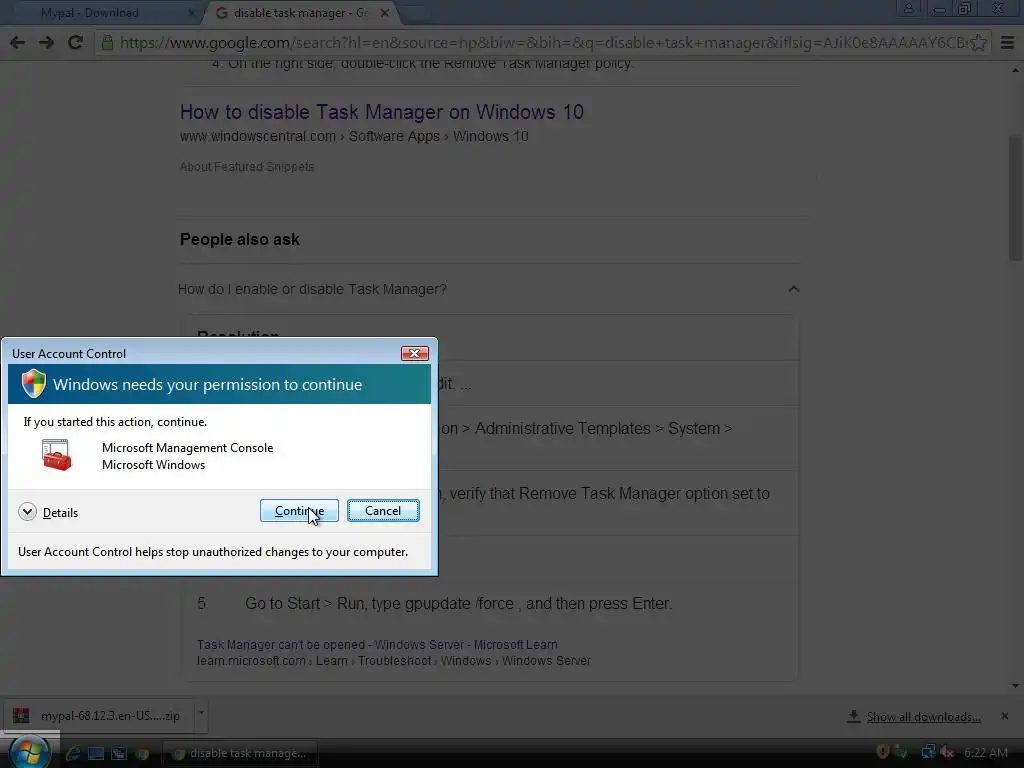Open How to disable Task Manager link
The image size is (1024, 768).
381,112
